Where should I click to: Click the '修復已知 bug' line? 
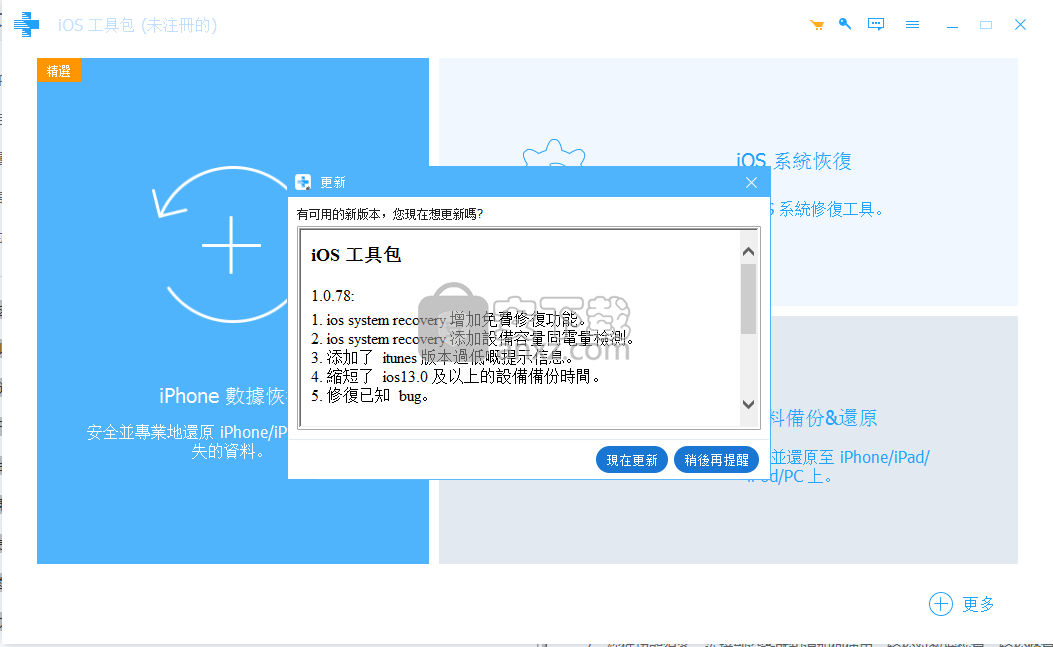point(370,396)
